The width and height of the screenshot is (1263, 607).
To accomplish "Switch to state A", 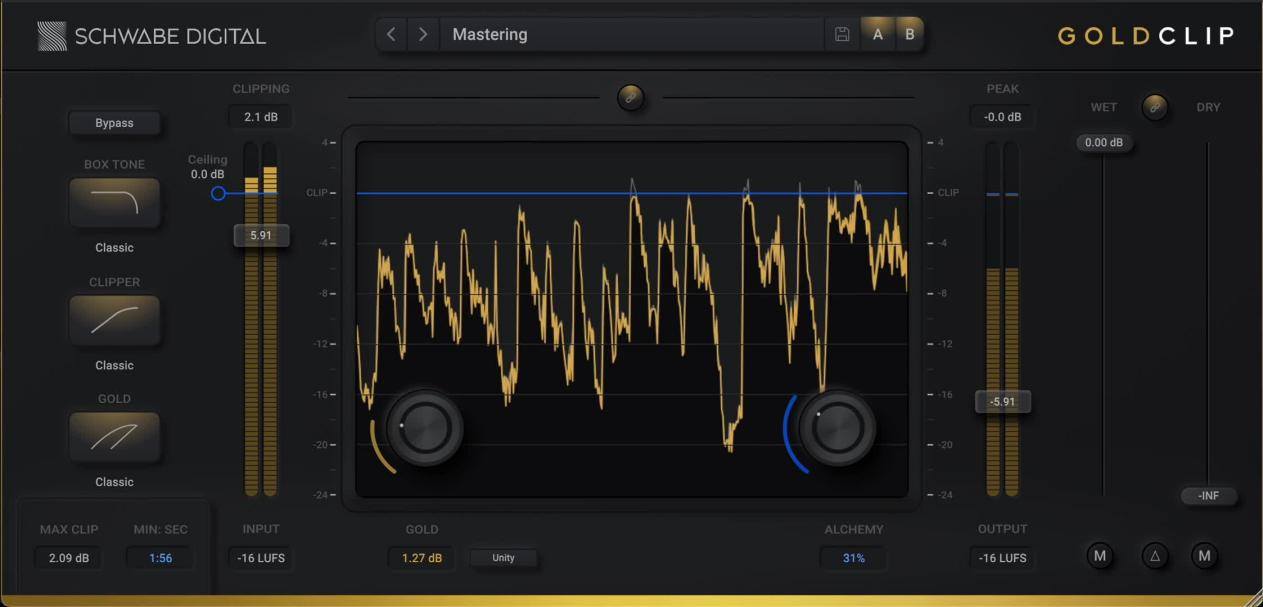I will (x=878, y=34).
